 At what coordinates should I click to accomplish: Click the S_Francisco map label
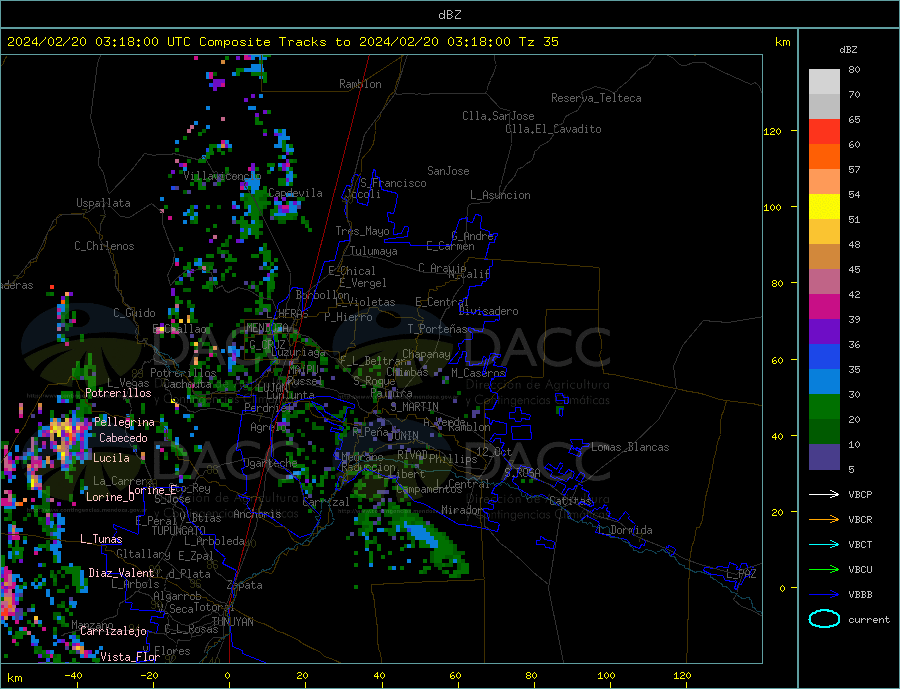coord(393,183)
